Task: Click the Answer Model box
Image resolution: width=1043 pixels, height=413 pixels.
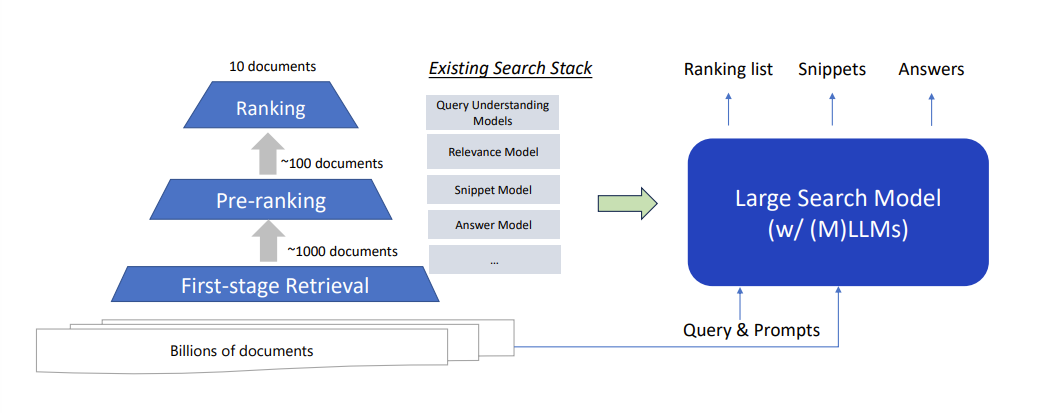Action: (493, 225)
